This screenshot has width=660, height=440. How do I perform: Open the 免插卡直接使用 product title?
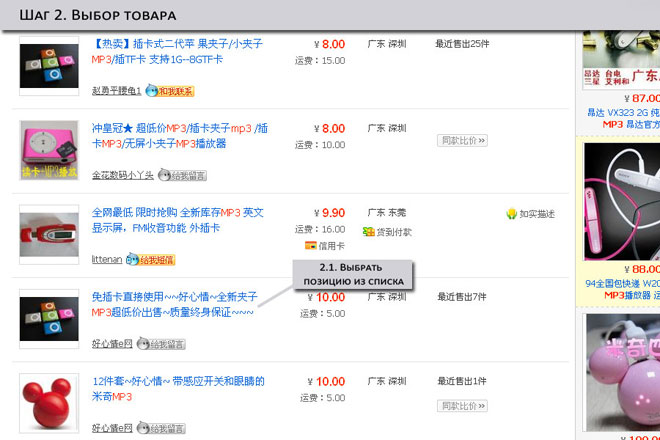point(174,304)
